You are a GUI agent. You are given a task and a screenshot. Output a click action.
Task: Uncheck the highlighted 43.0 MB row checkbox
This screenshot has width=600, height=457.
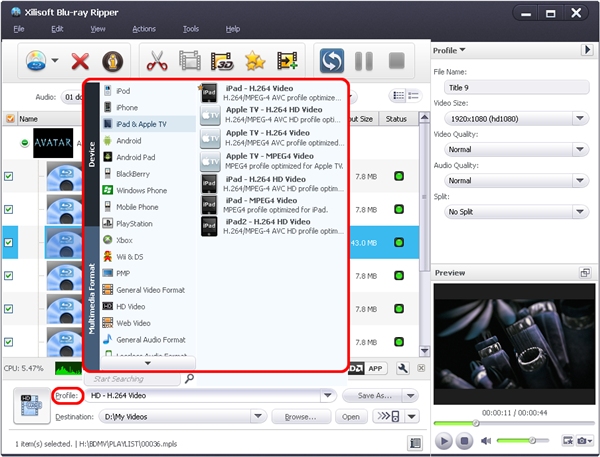click(x=8, y=242)
